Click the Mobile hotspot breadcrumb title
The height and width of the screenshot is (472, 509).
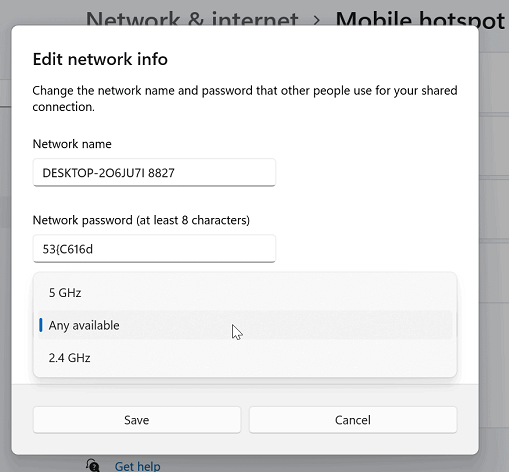coord(420,20)
